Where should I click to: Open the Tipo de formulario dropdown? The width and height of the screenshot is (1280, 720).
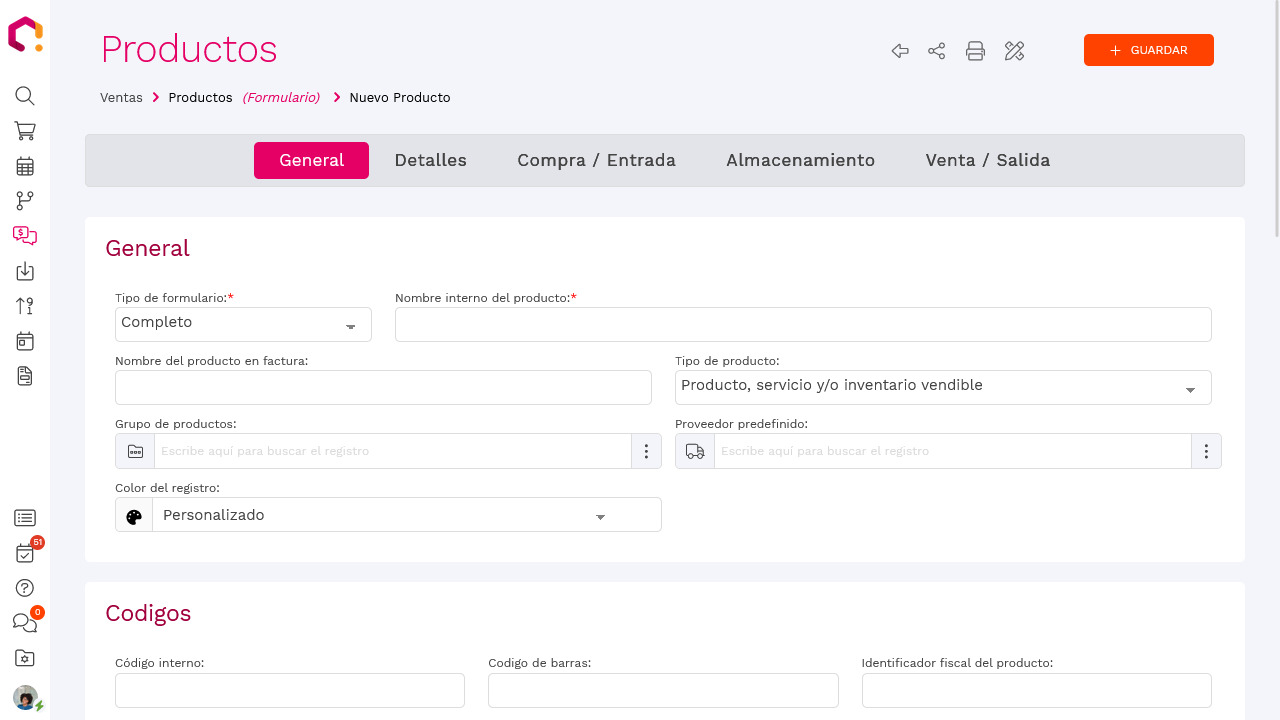point(243,324)
